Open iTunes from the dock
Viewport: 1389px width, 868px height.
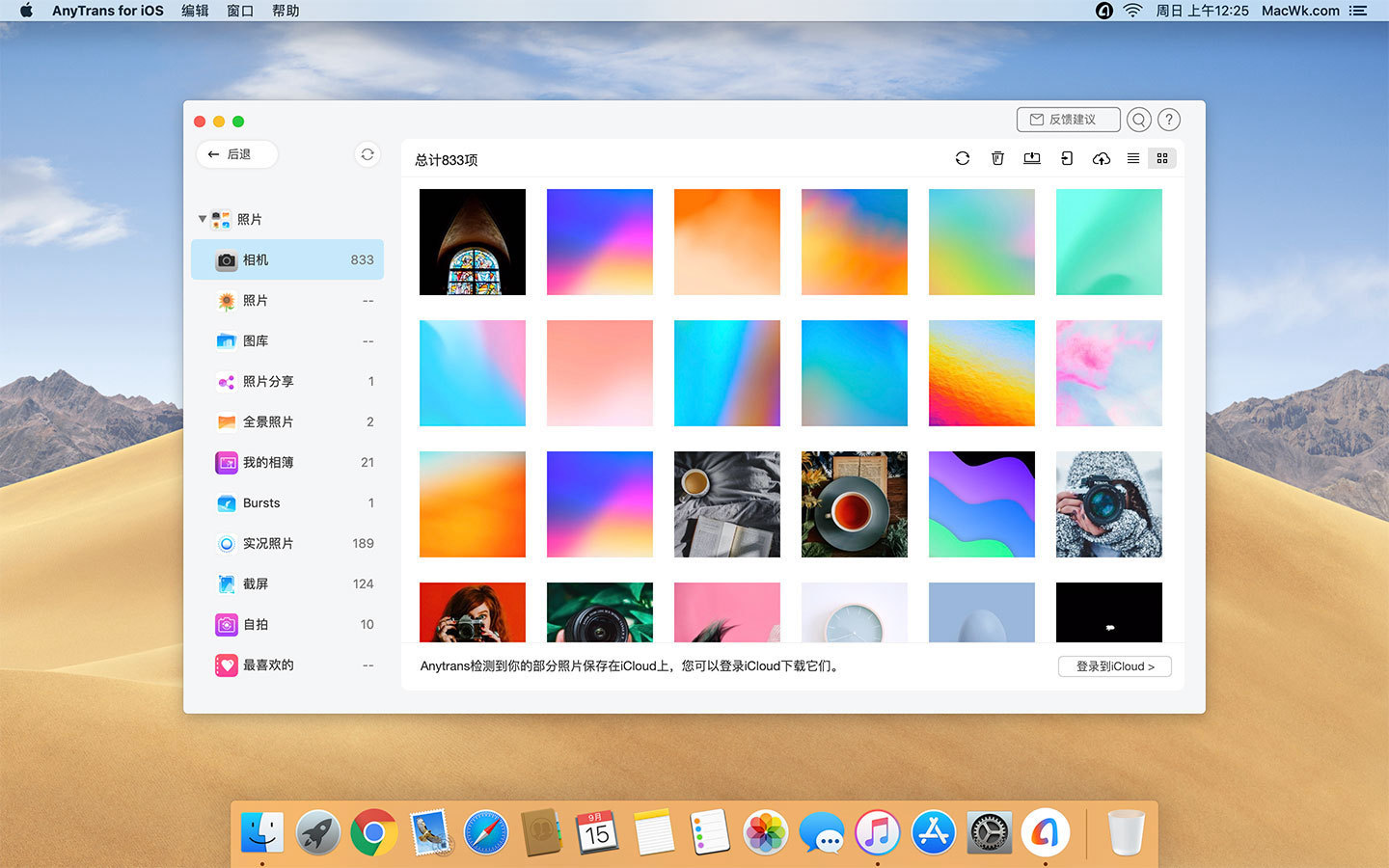point(877,832)
